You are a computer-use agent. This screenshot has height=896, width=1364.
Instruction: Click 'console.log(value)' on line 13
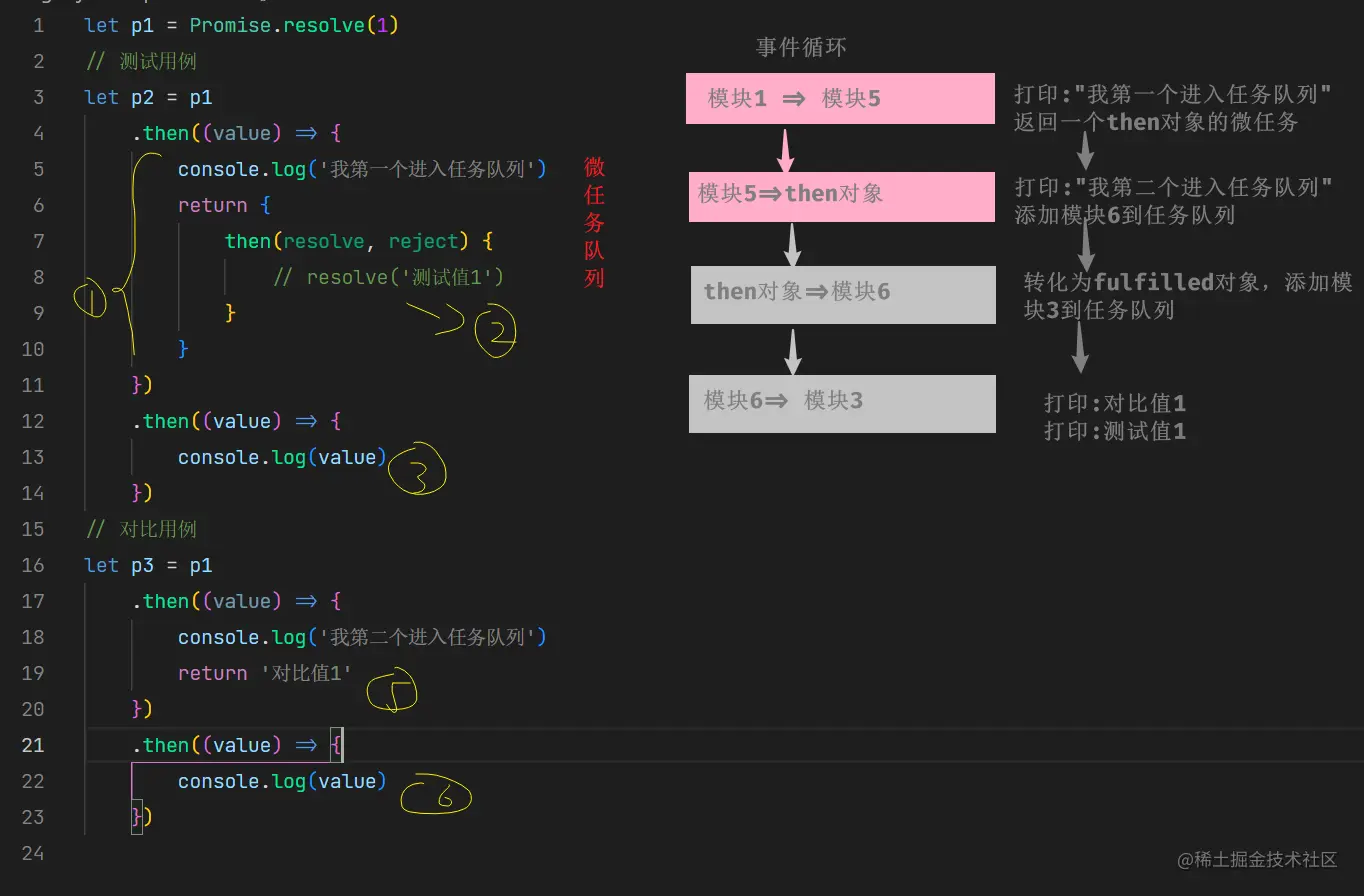(x=282, y=457)
